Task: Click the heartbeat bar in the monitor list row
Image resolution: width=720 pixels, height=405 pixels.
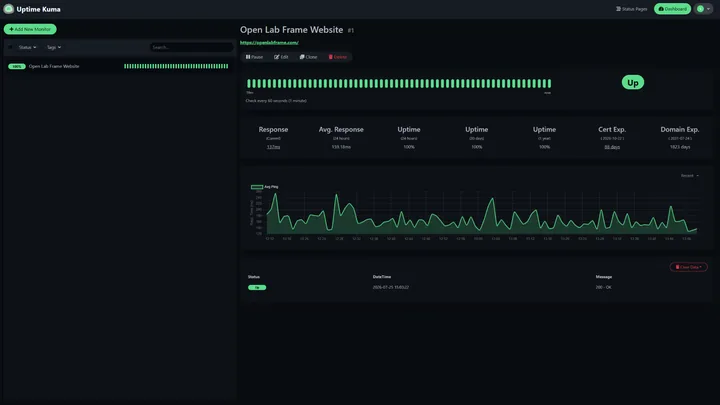Action: tap(176, 66)
